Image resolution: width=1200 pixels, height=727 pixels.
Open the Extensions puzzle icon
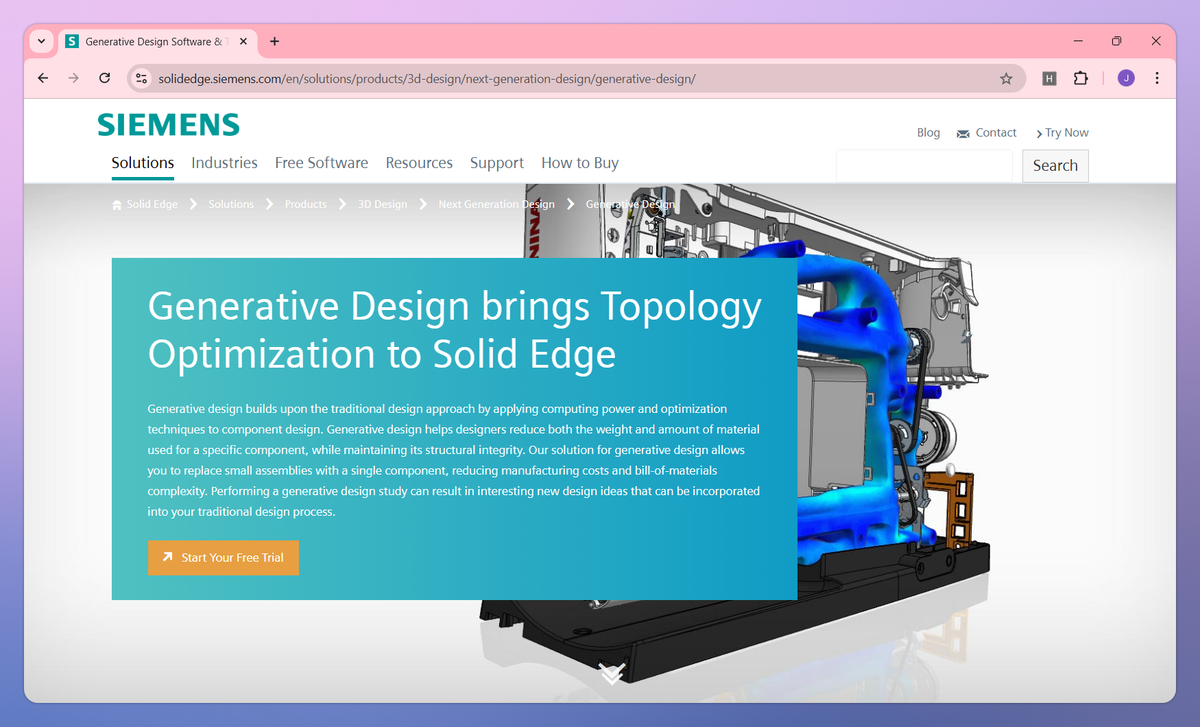coord(1080,78)
